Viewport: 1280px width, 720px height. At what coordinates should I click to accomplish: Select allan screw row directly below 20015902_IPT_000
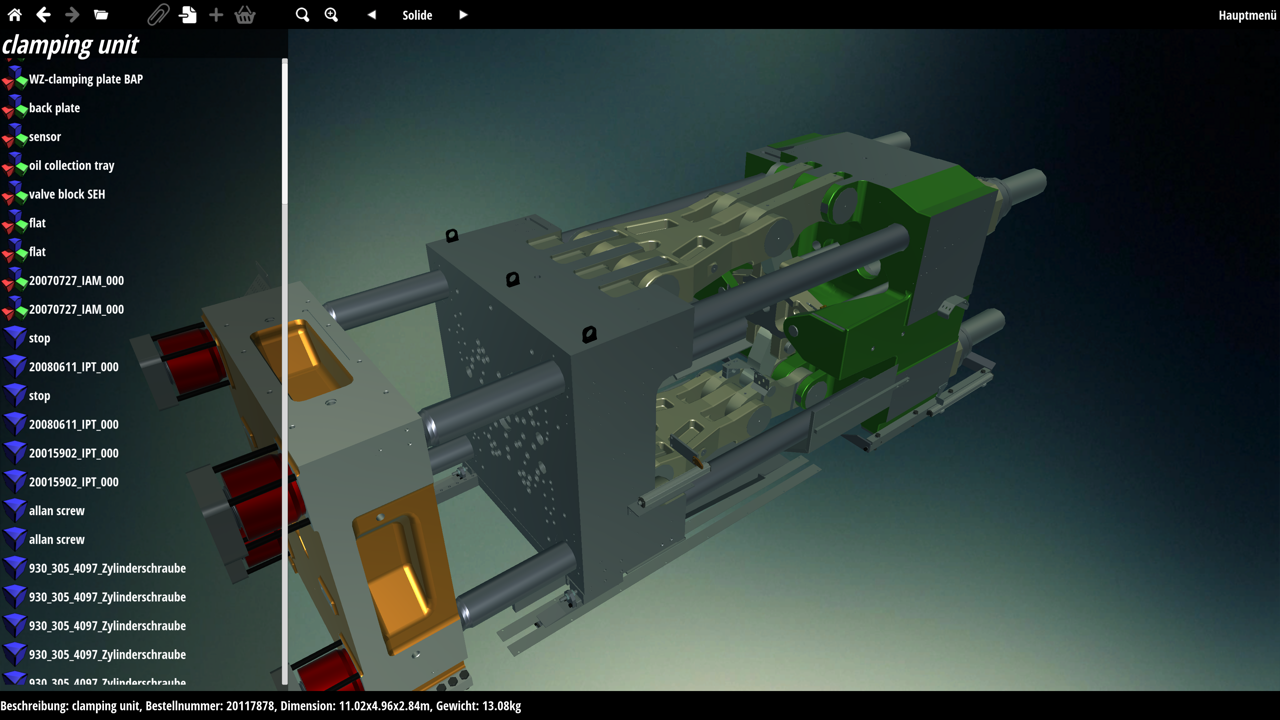click(142, 511)
